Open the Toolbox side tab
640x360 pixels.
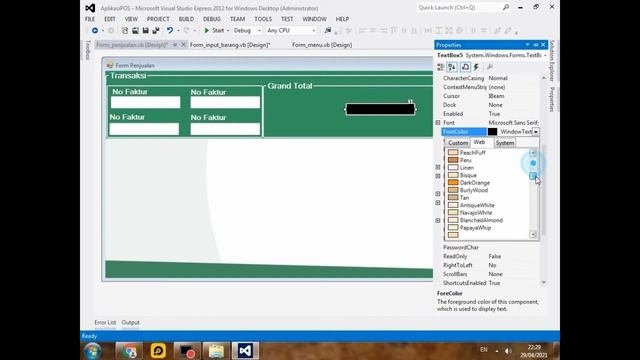pos(87,50)
